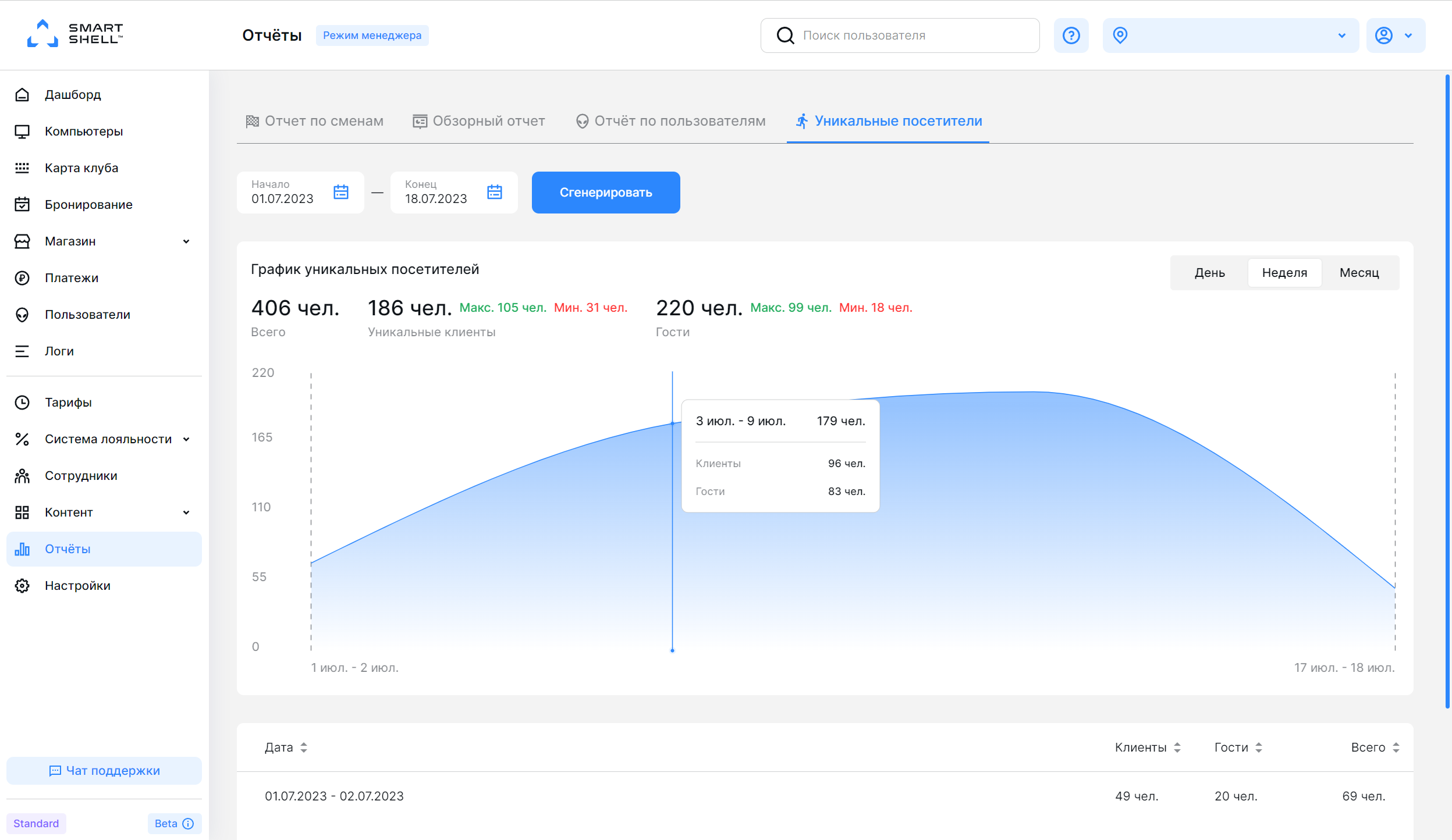The height and width of the screenshot is (840, 1452).
Task: Switch chart to День view
Action: (x=1210, y=273)
